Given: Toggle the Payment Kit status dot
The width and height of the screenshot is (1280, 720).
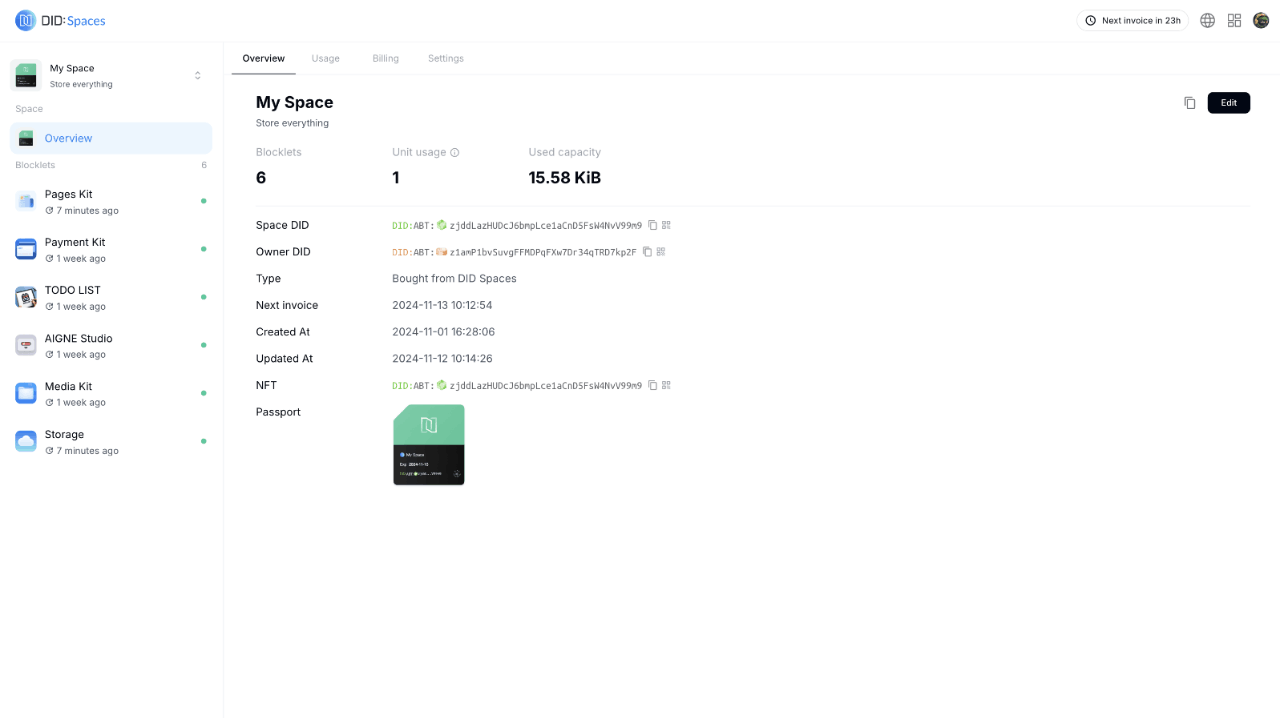Looking at the screenshot, I should (204, 249).
